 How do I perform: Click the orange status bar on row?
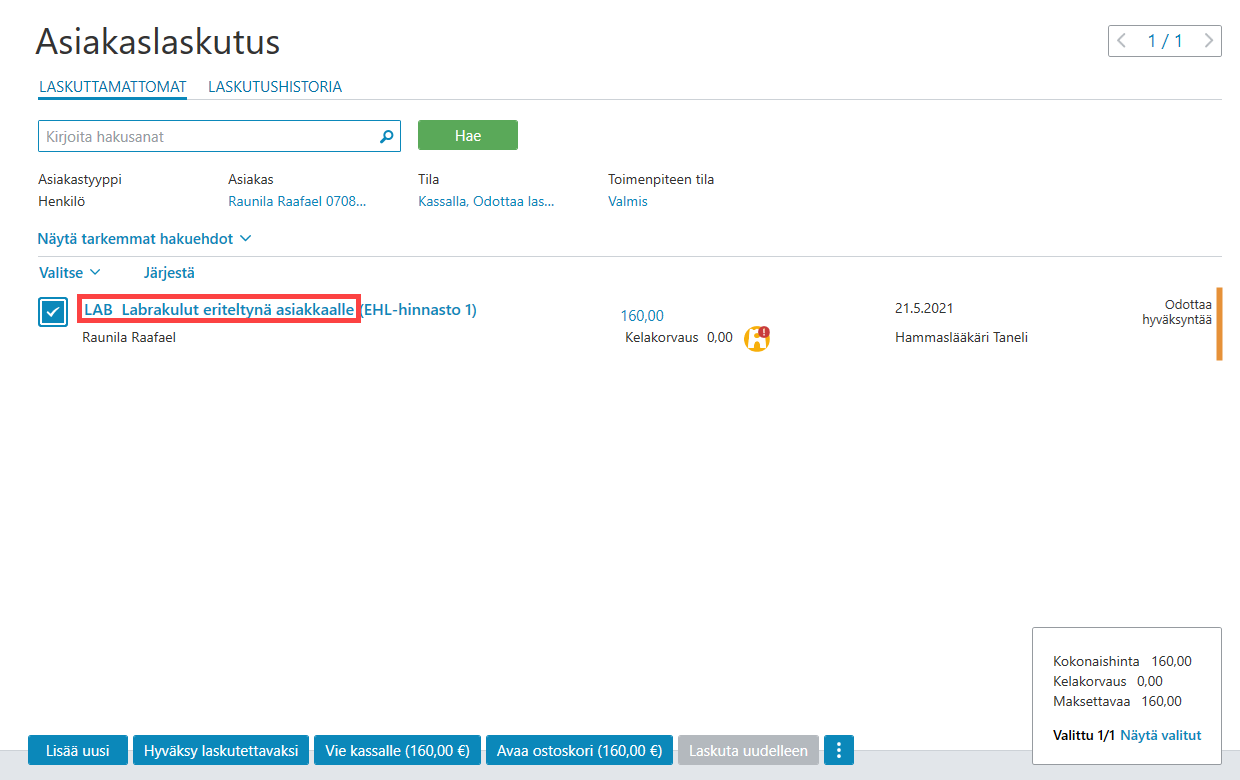1219,323
